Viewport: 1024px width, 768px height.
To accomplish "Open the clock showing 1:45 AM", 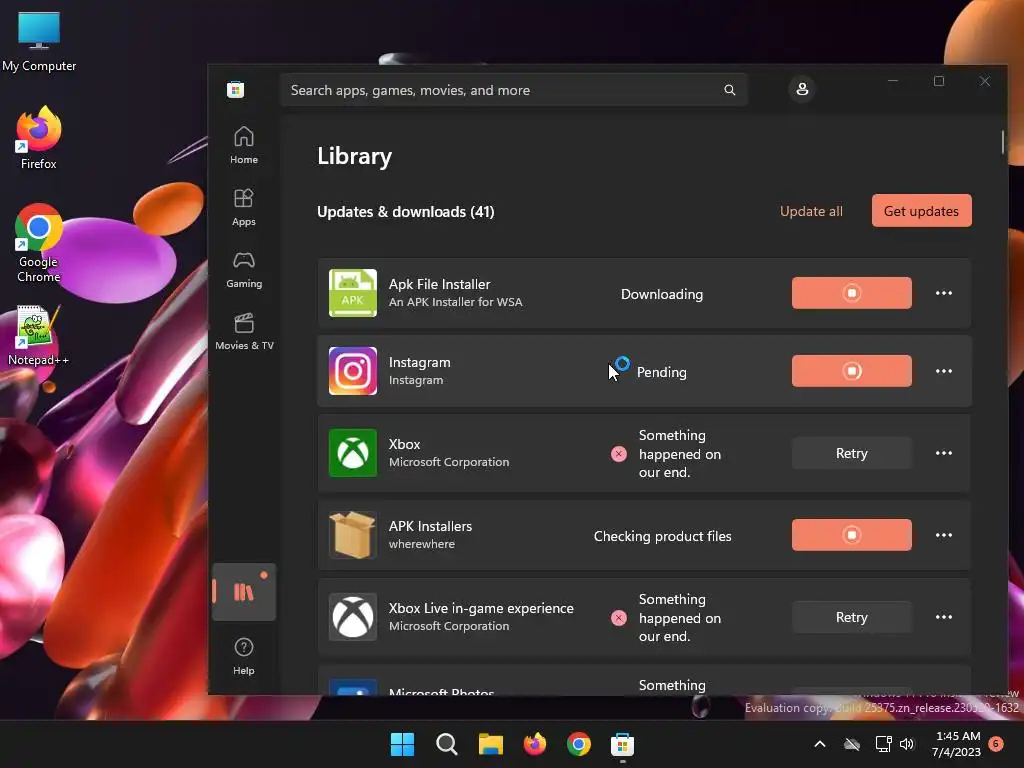I will pos(957,744).
